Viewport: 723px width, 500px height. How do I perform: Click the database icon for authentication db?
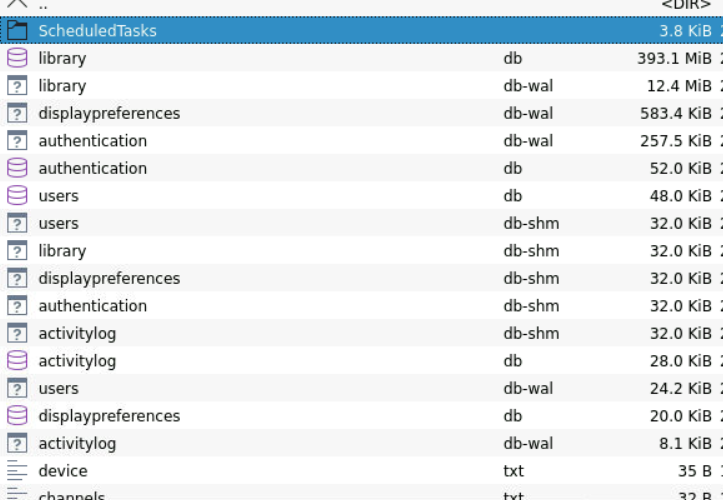(x=17, y=168)
